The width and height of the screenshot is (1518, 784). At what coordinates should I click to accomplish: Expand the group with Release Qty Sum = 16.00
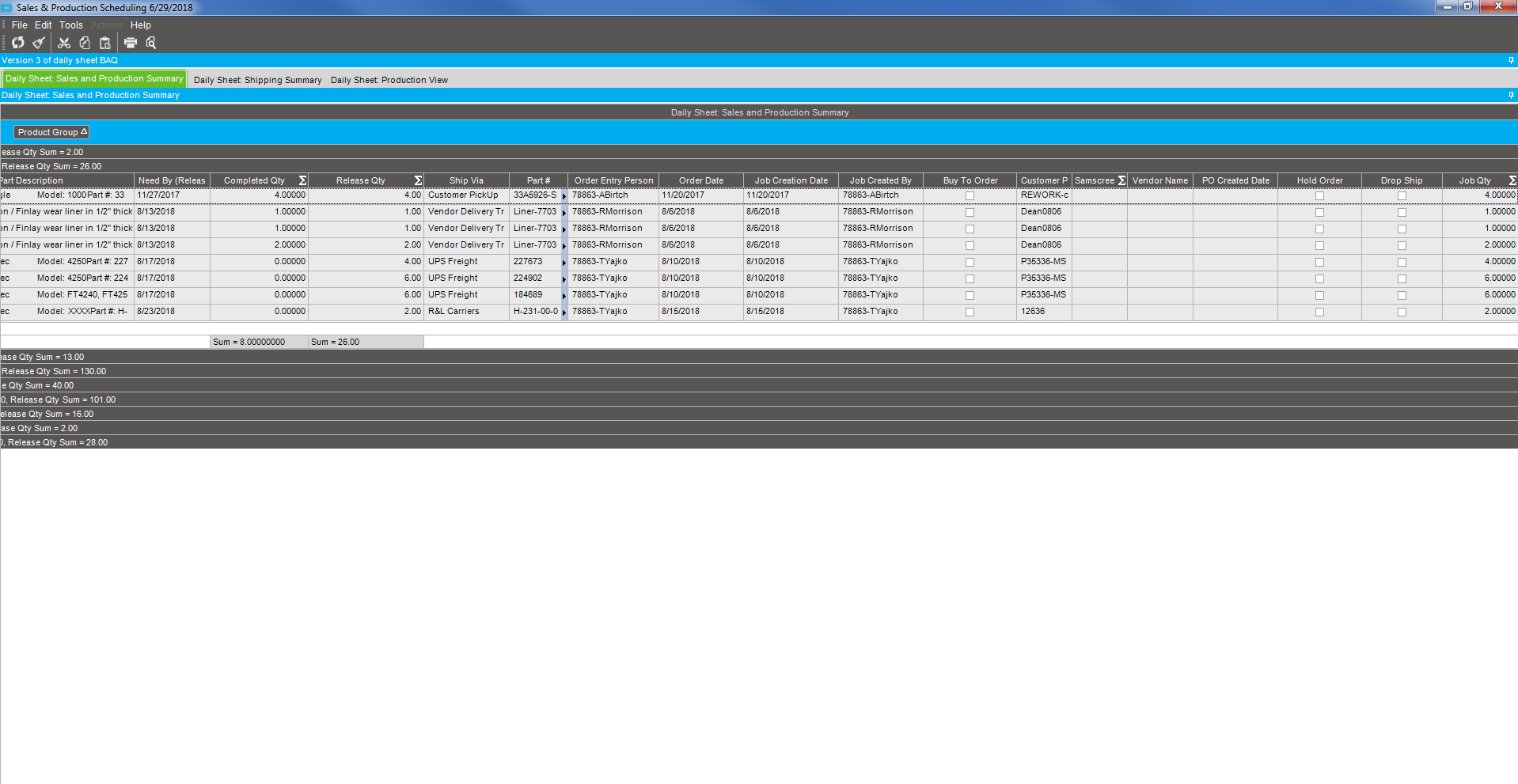tap(759, 414)
